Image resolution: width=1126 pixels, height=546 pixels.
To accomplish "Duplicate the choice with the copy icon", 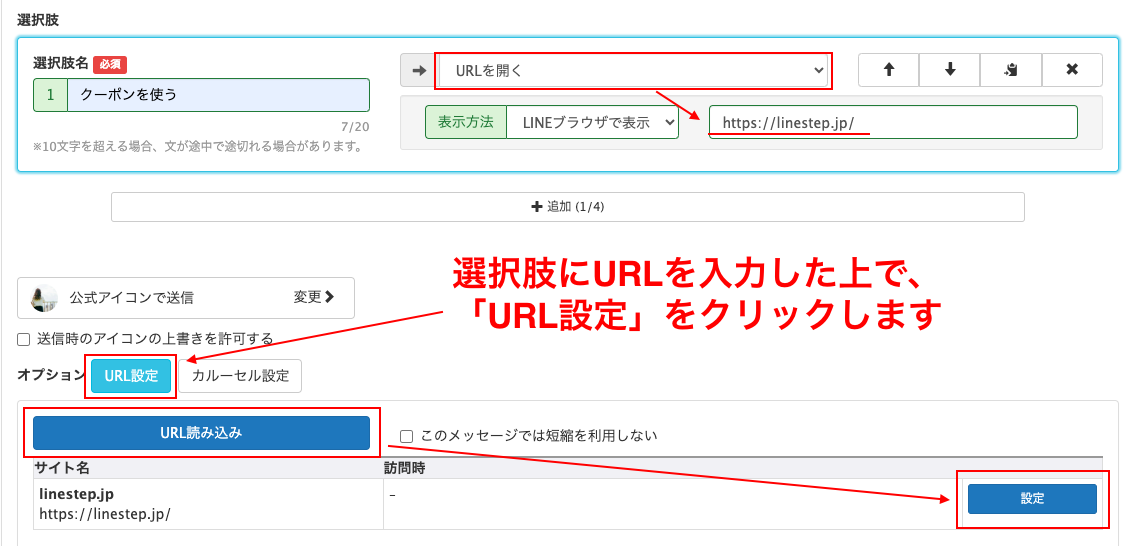I will 1010,70.
